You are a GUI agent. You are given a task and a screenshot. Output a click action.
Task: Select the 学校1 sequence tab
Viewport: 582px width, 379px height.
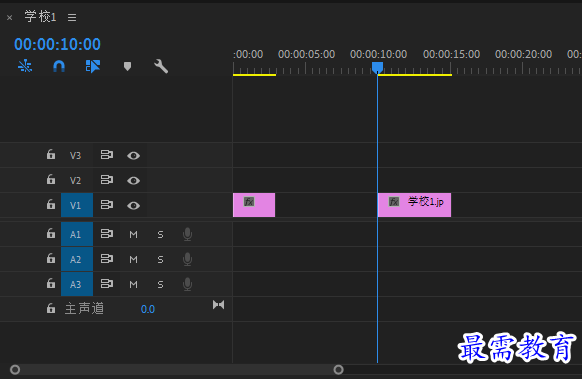pos(40,17)
